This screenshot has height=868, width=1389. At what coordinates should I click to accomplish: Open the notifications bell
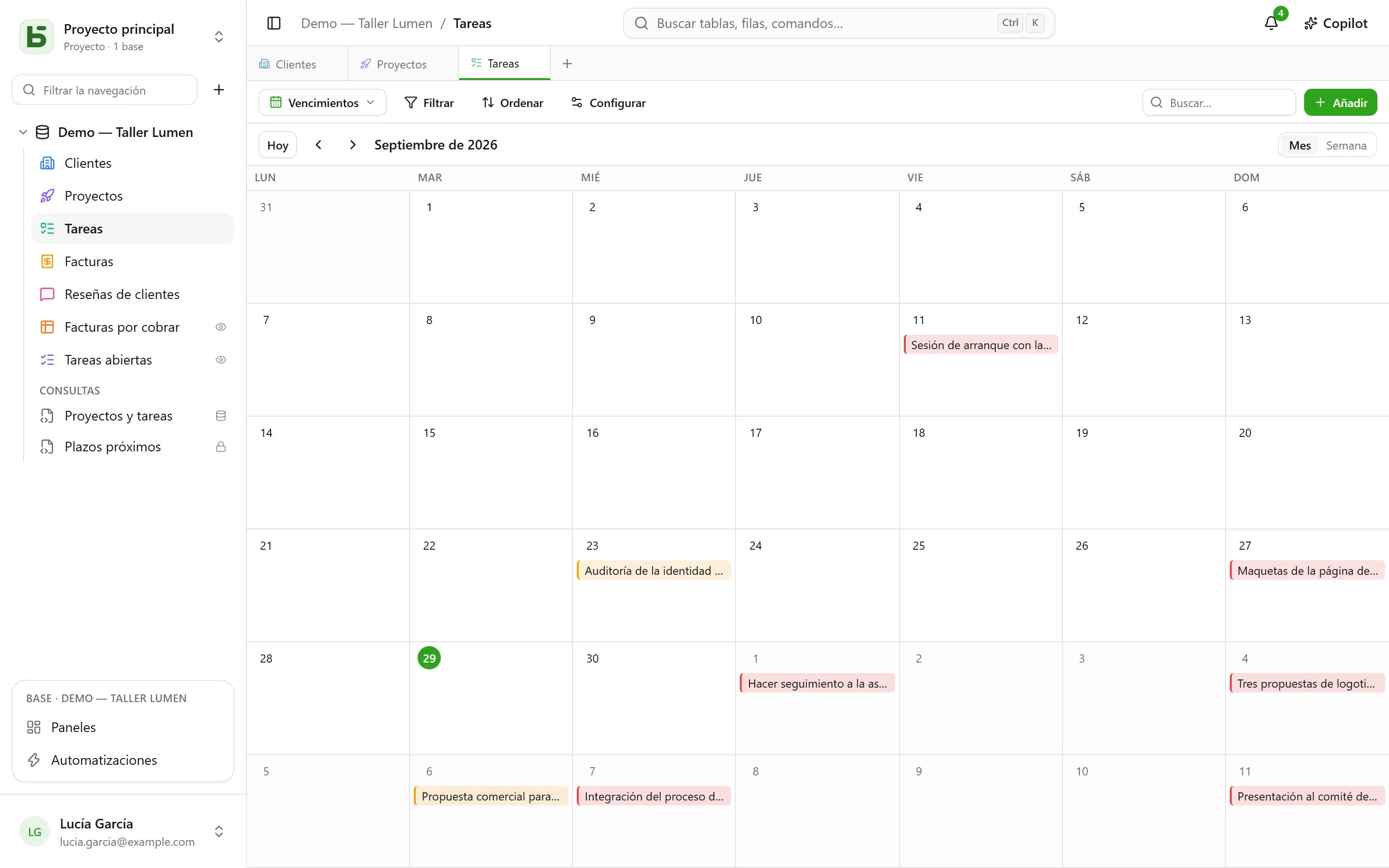click(x=1271, y=23)
